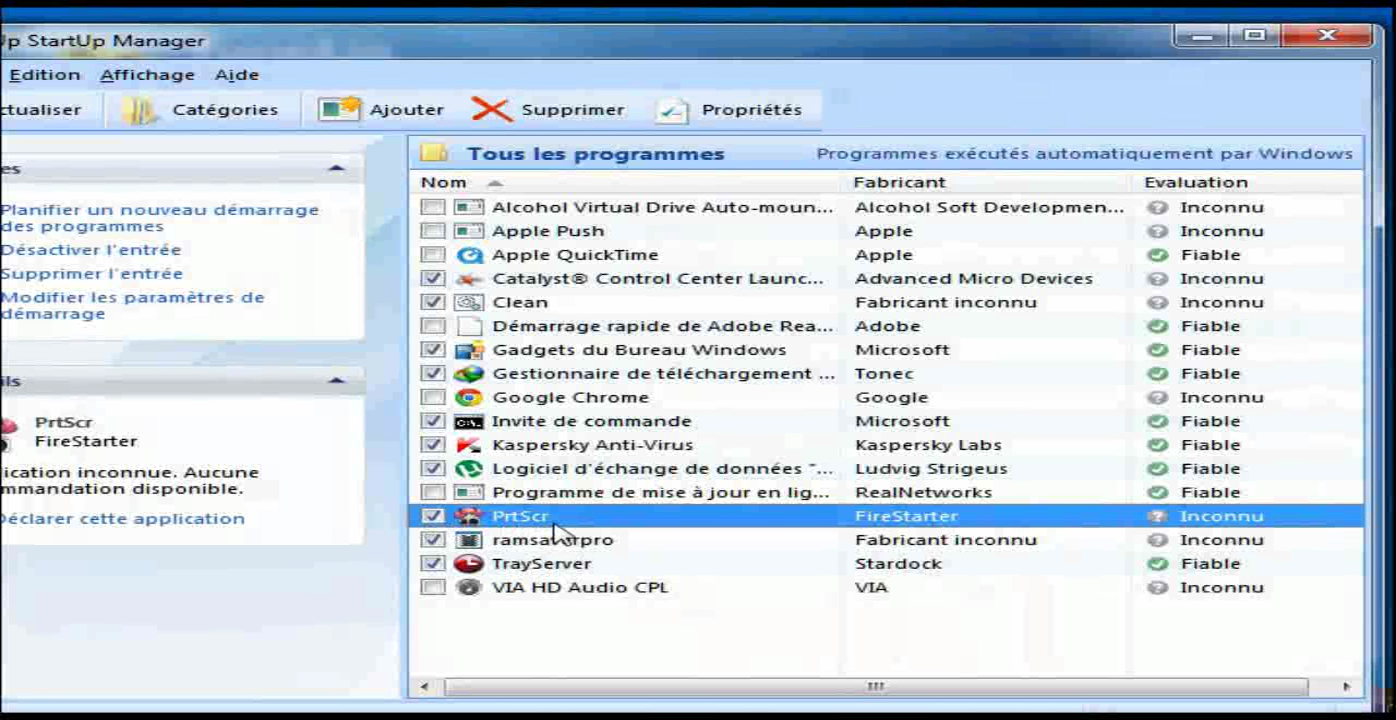Click the Catalyst Control Center icon
The image size is (1396, 720).
[469, 279]
